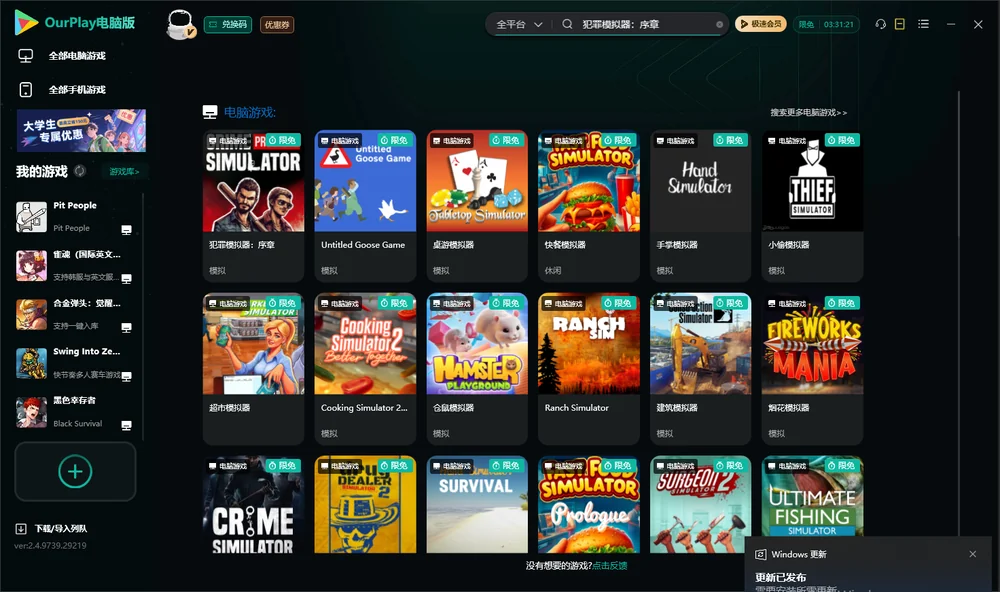Click the Windows 更新 notification icon

760,554
